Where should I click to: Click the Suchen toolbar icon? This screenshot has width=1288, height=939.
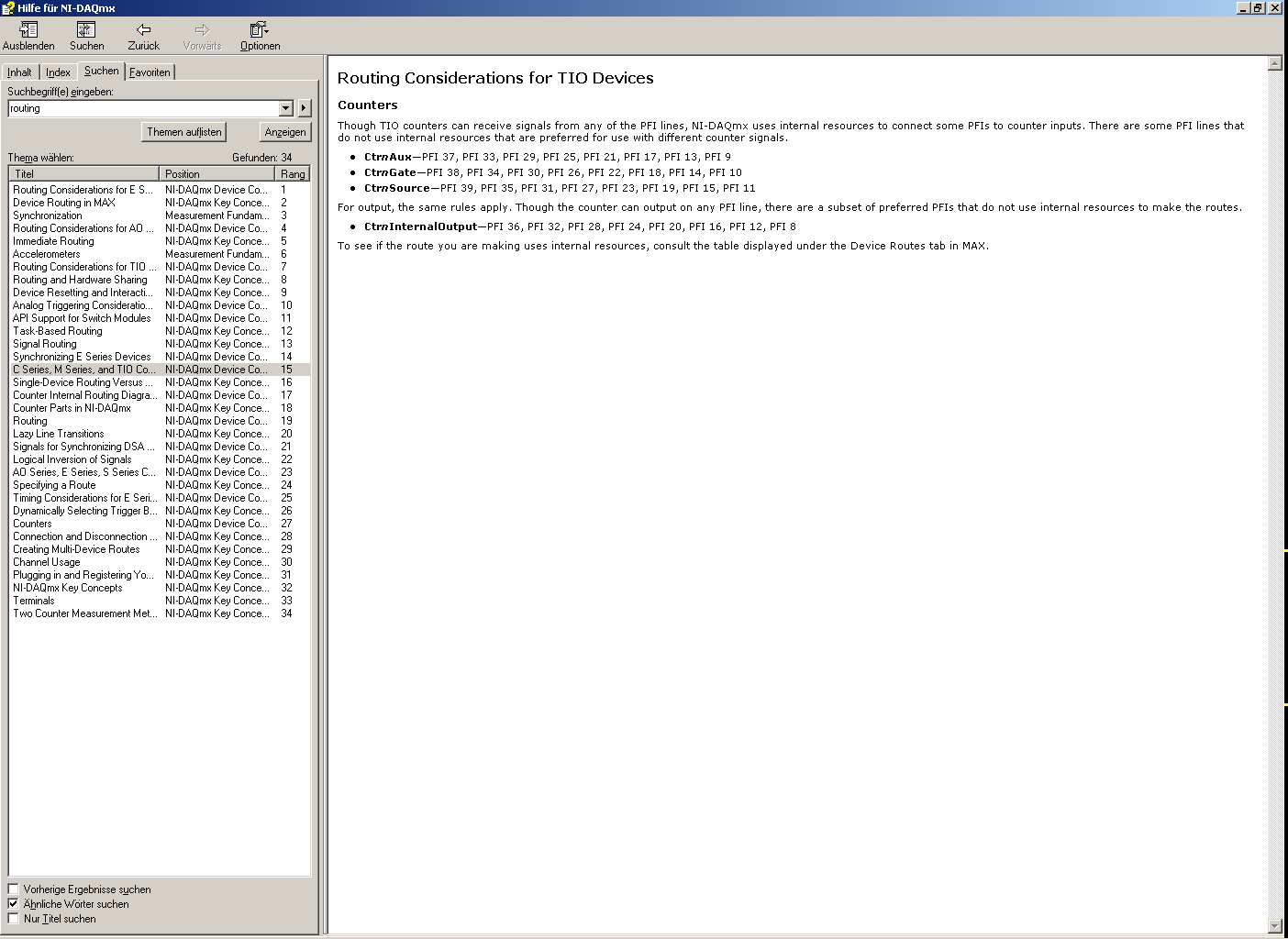pos(86,36)
